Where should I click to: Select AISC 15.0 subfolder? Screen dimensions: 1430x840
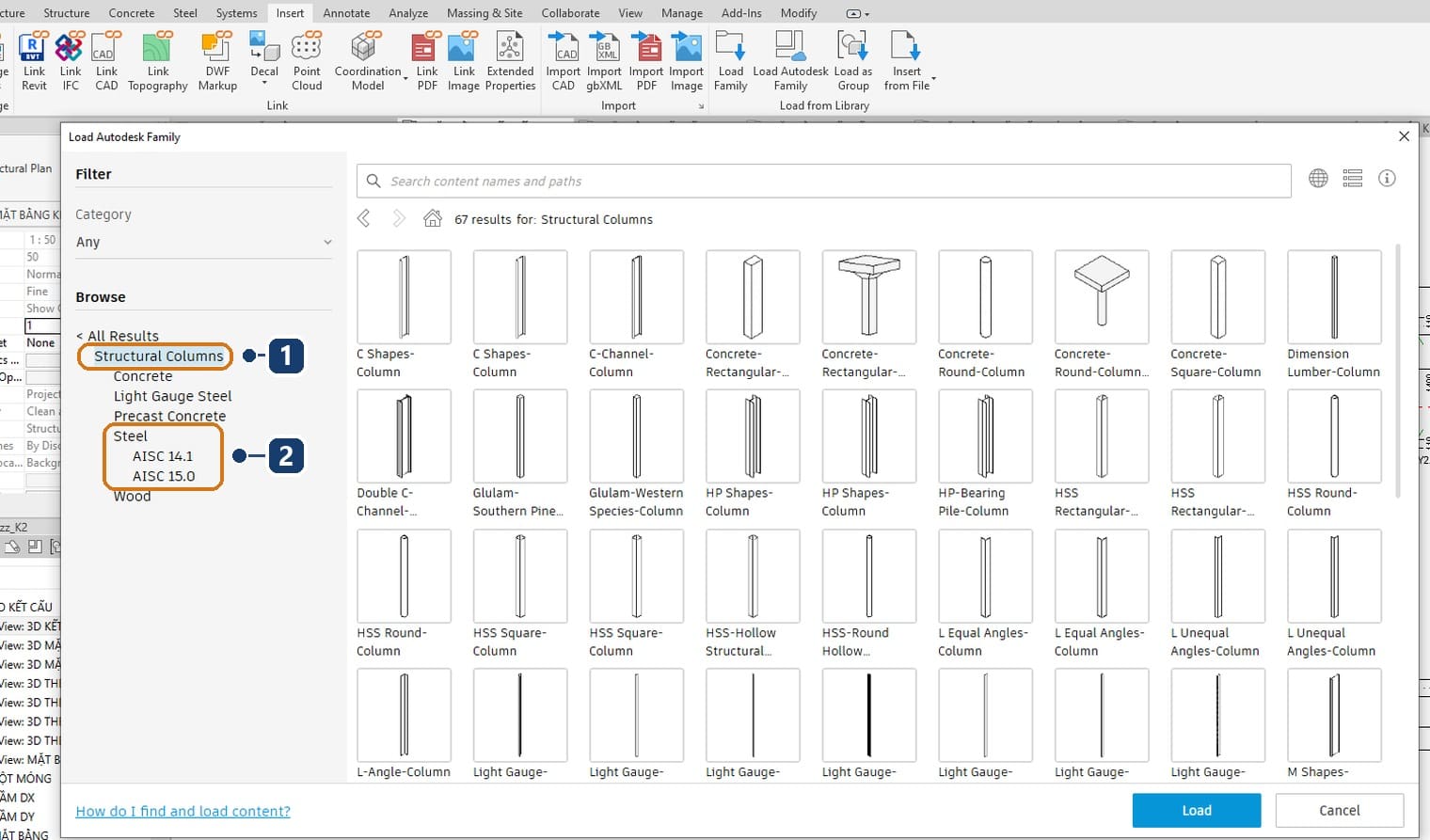164,476
